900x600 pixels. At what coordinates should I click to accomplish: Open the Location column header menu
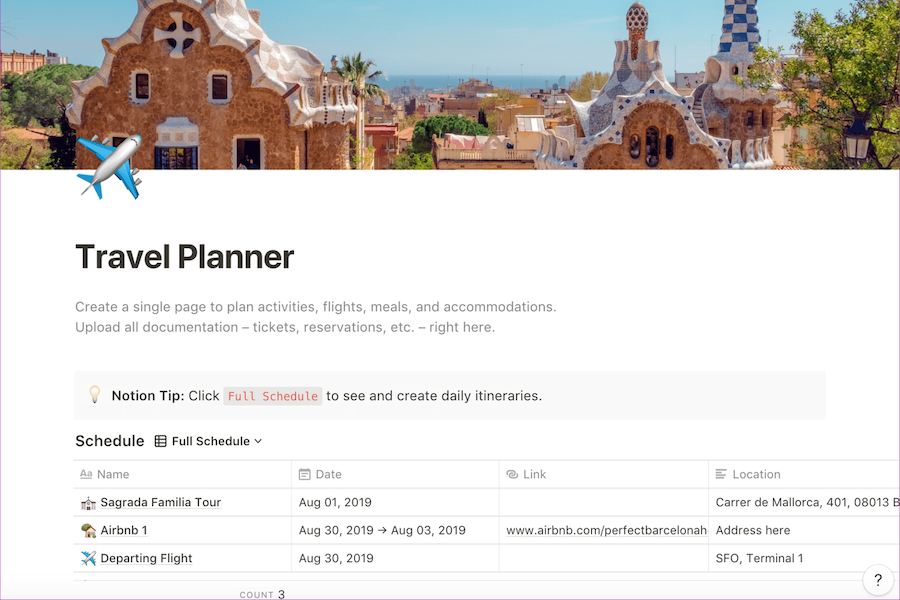click(x=755, y=475)
